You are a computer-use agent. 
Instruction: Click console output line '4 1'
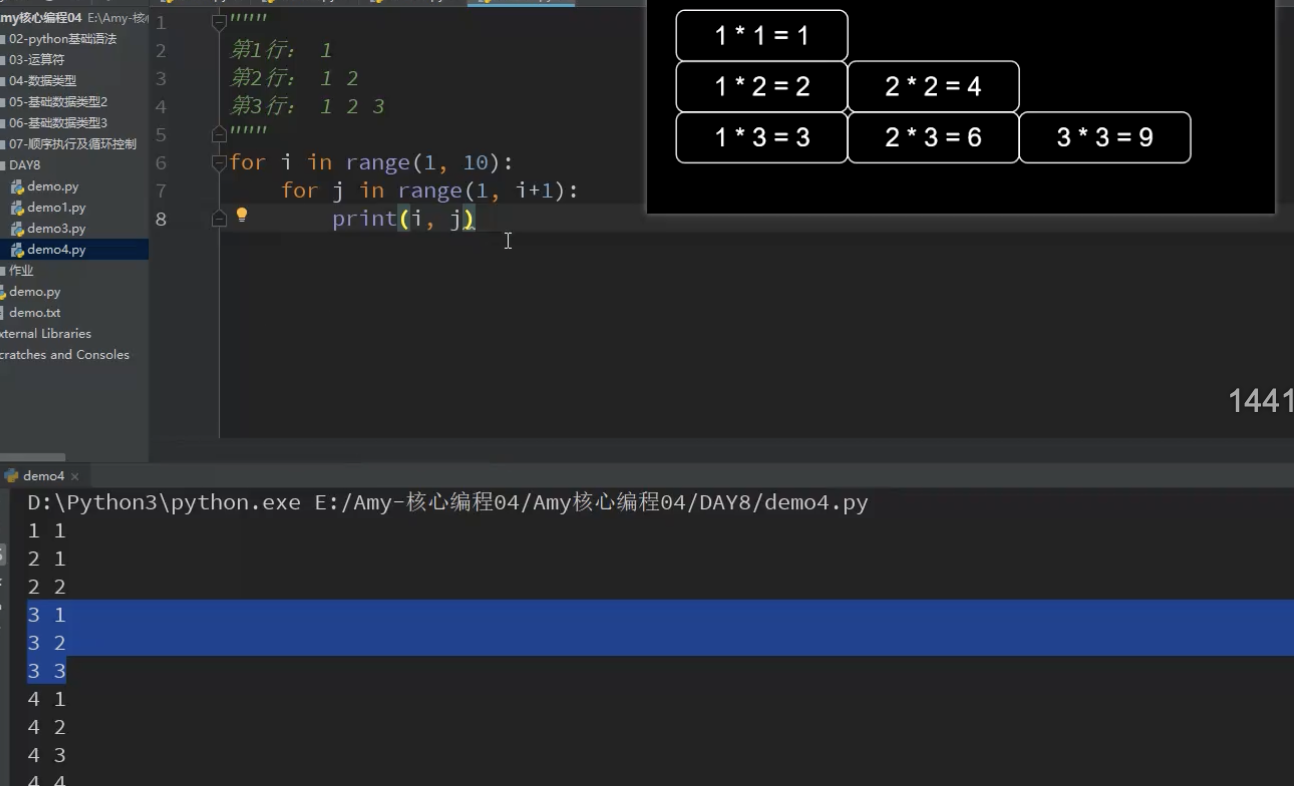(x=46, y=699)
